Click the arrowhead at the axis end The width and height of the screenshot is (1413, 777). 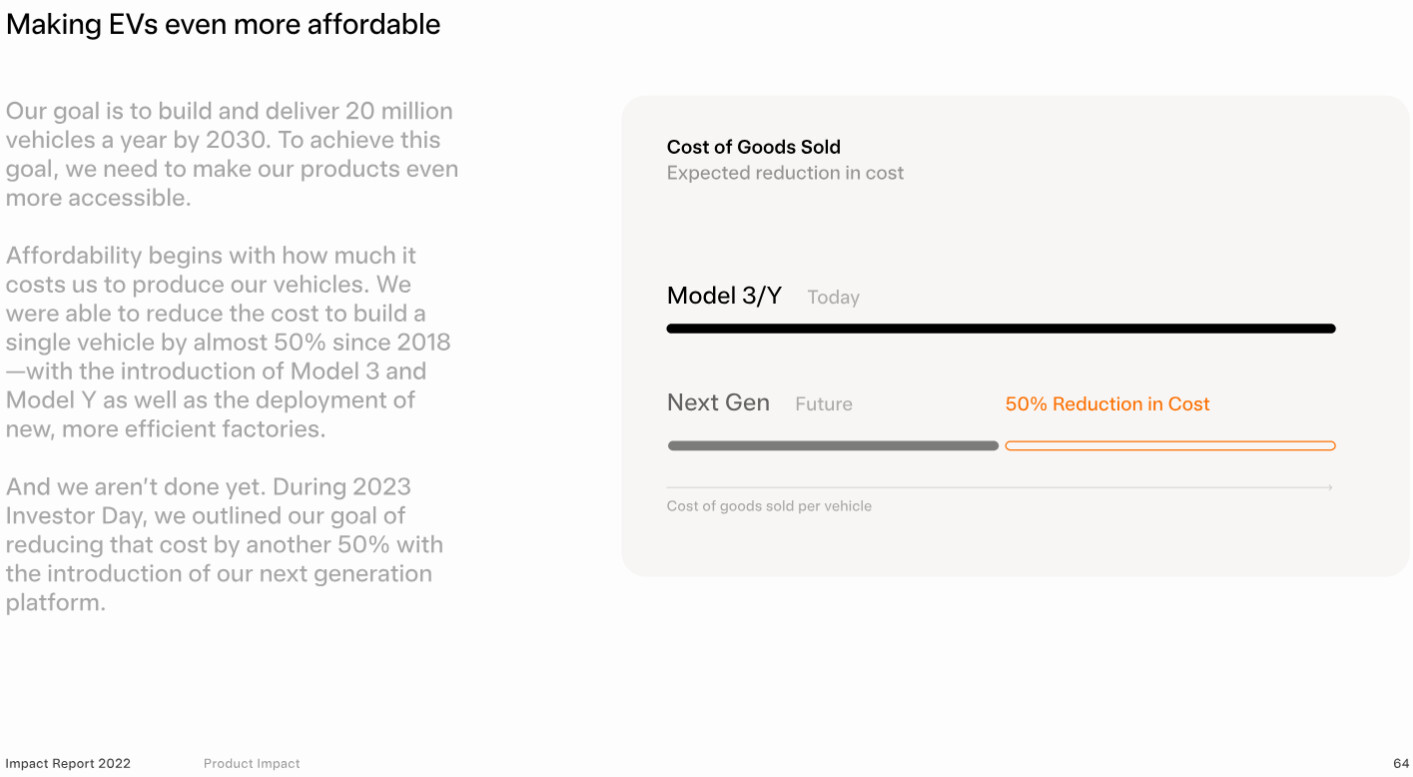[1329, 488]
